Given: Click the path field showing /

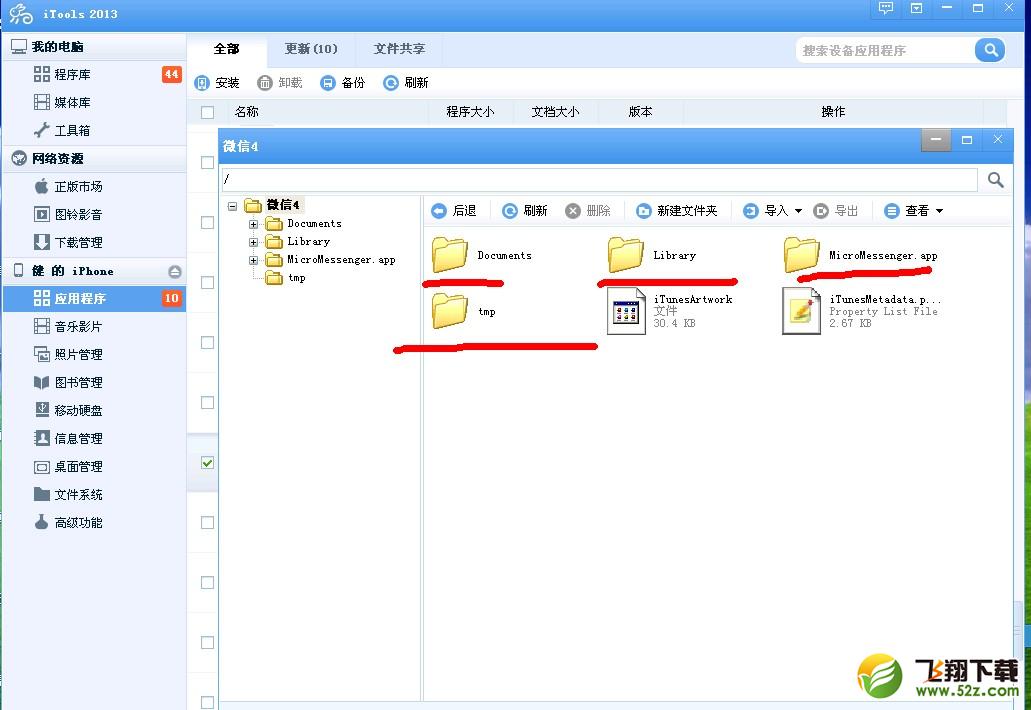Looking at the screenshot, I should [x=599, y=179].
